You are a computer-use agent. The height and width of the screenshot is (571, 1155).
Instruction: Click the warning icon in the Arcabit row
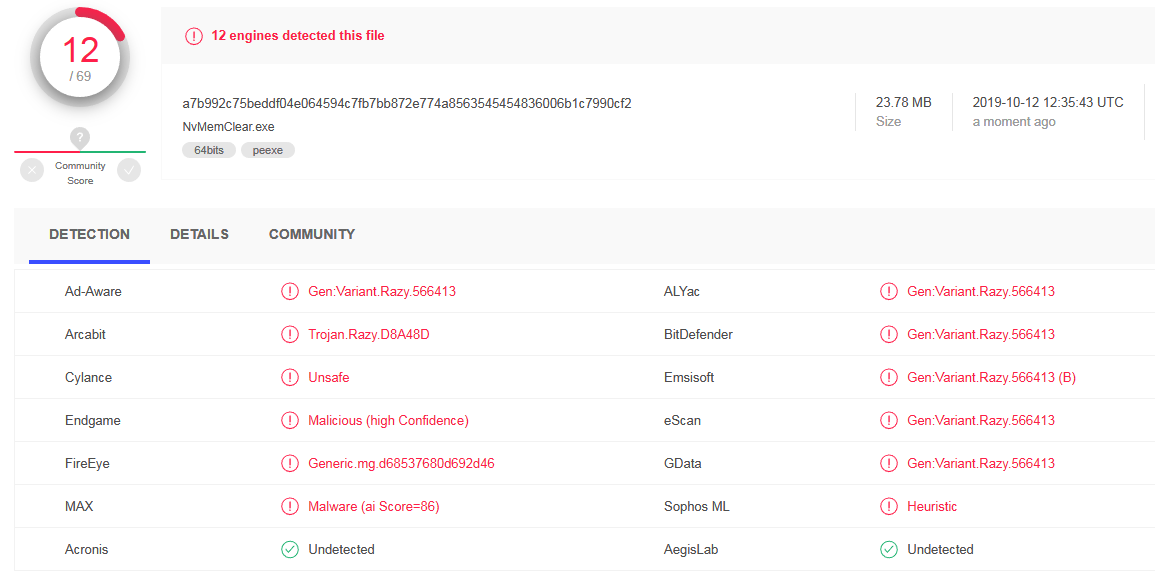pyautogui.click(x=289, y=334)
